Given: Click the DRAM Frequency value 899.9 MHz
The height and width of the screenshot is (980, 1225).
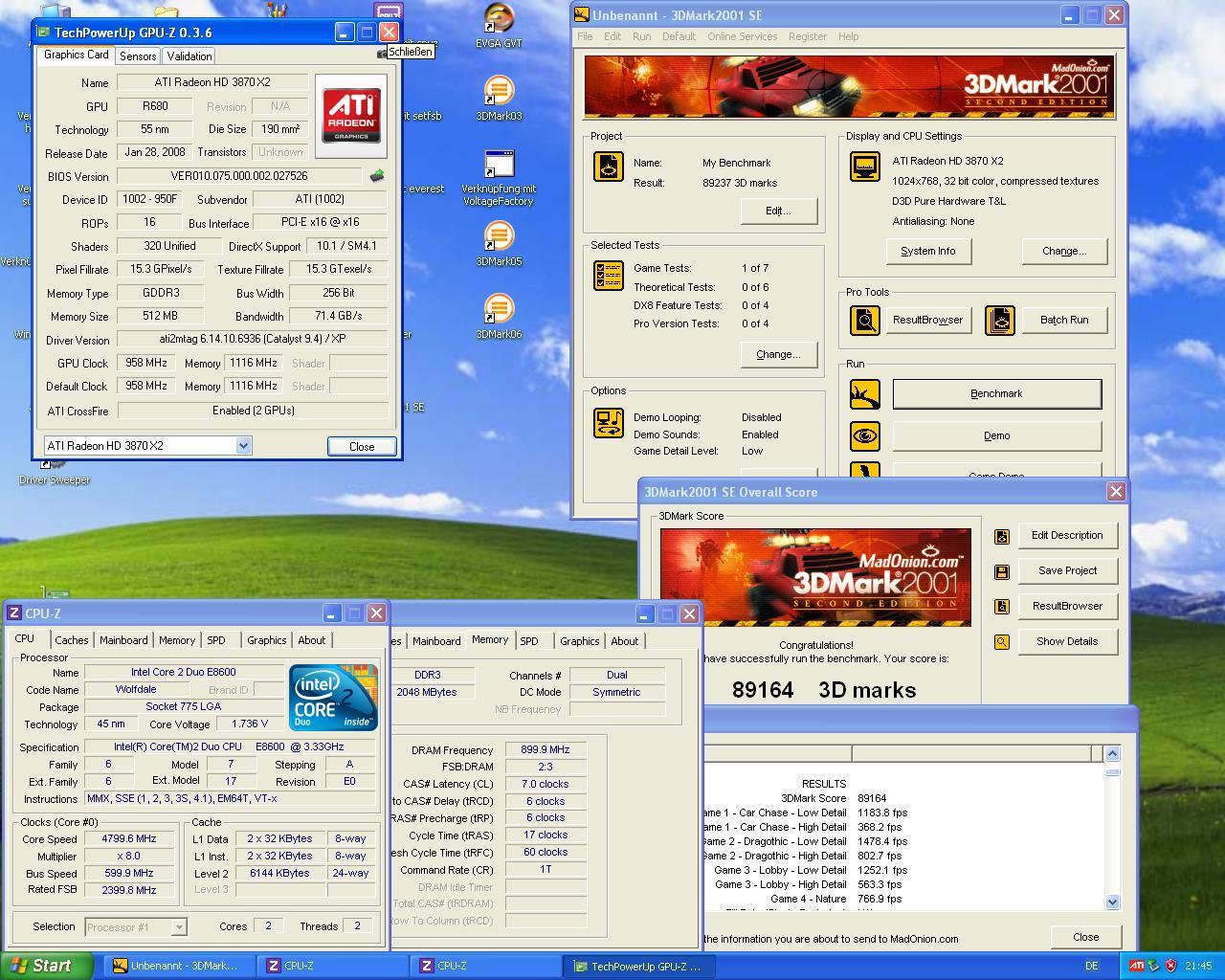Looking at the screenshot, I should tap(545, 749).
